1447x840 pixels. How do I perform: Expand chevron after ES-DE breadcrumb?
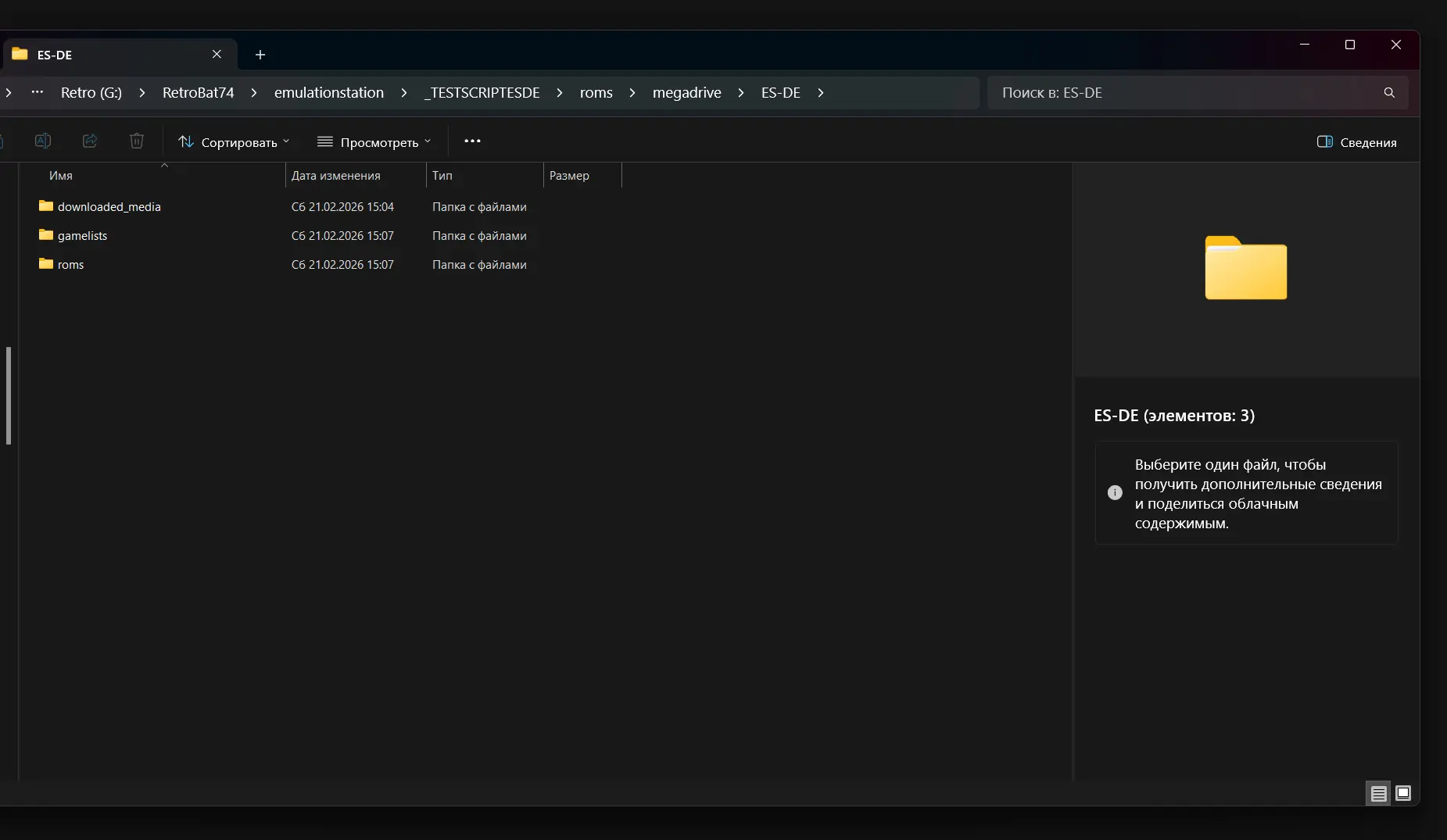(821, 93)
